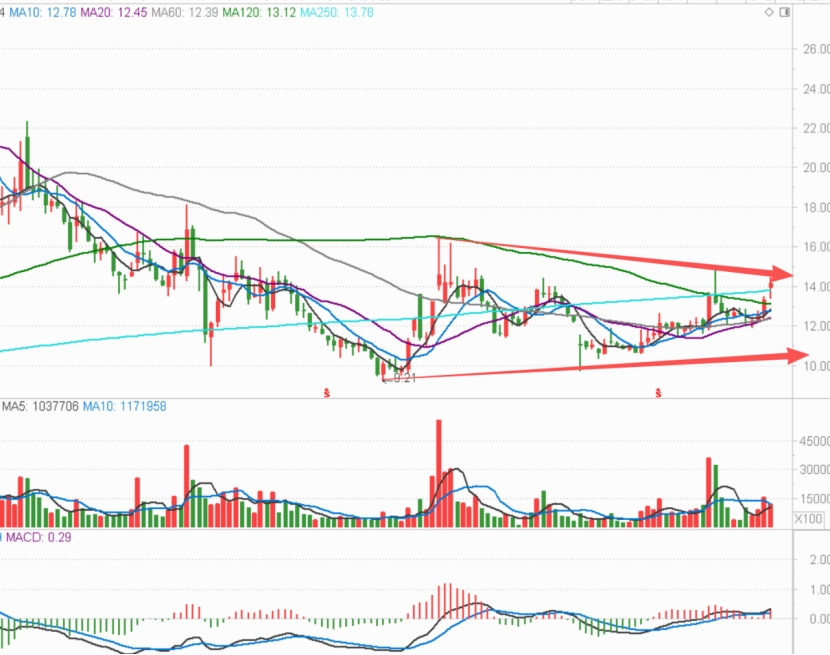Screen dimensions: 830x655
Task: Click the tall green candle peaking near 22.00
Action: click(28, 159)
